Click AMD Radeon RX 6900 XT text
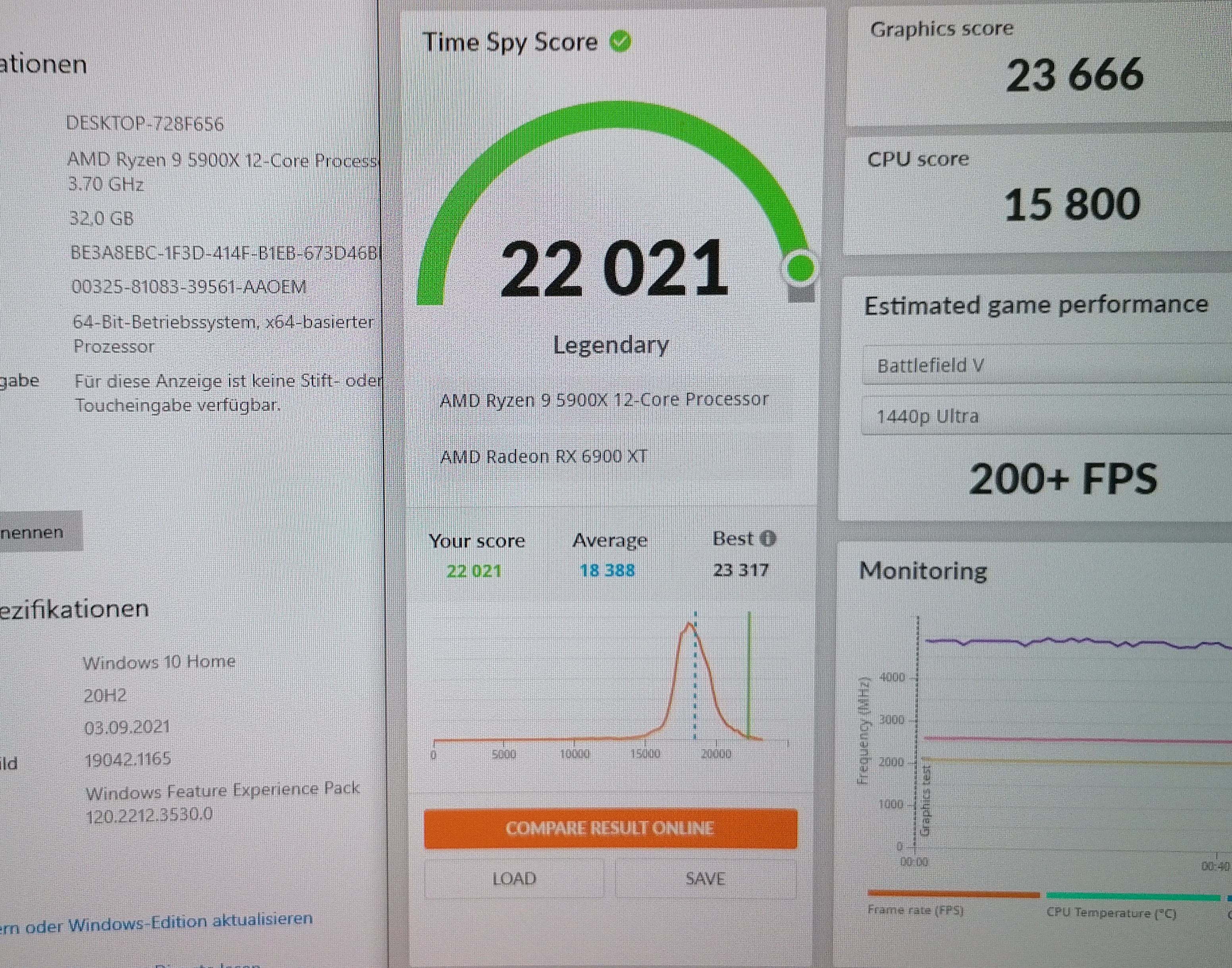Image resolution: width=1232 pixels, height=968 pixels. (543, 456)
